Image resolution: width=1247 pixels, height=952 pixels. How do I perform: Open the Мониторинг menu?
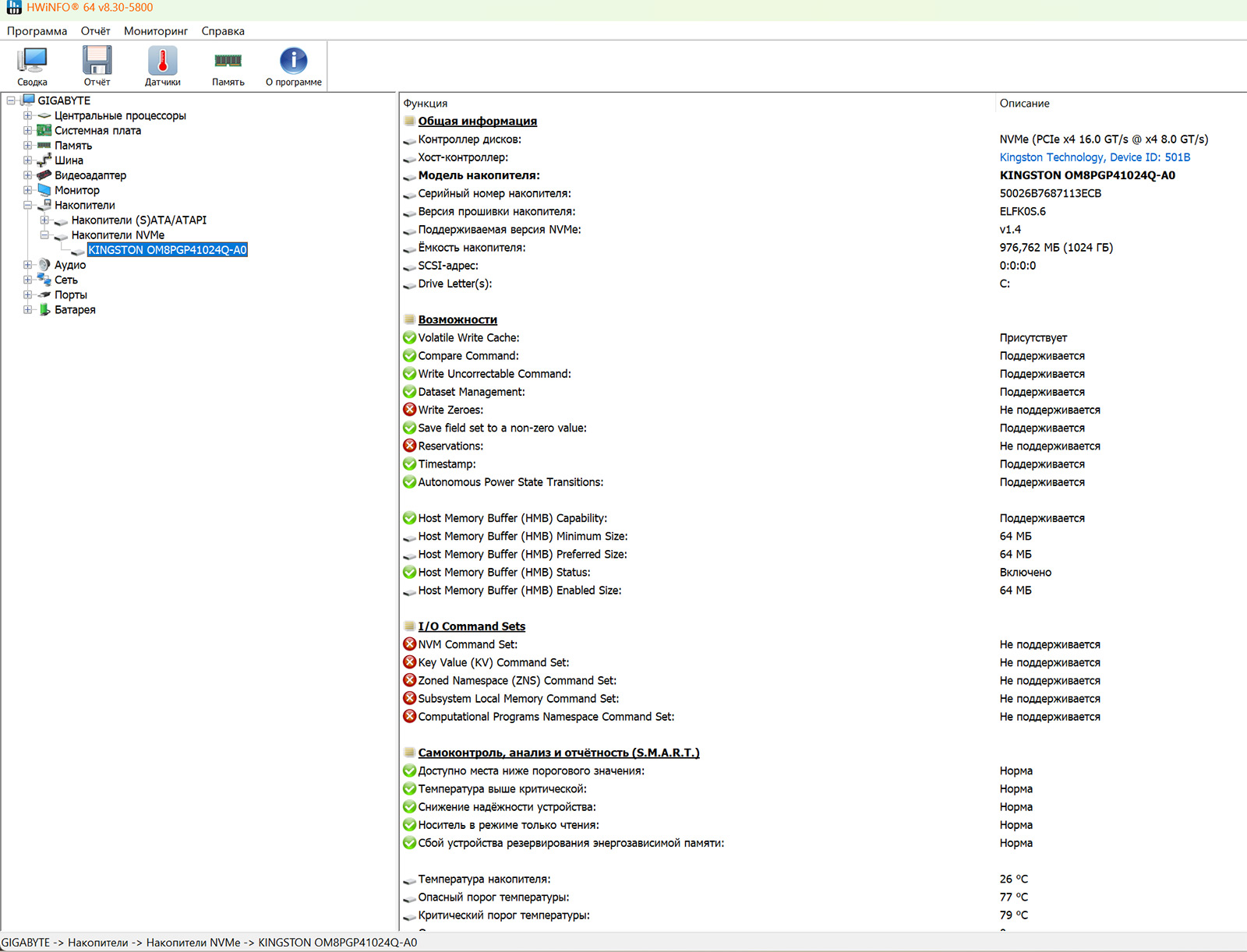(x=156, y=31)
